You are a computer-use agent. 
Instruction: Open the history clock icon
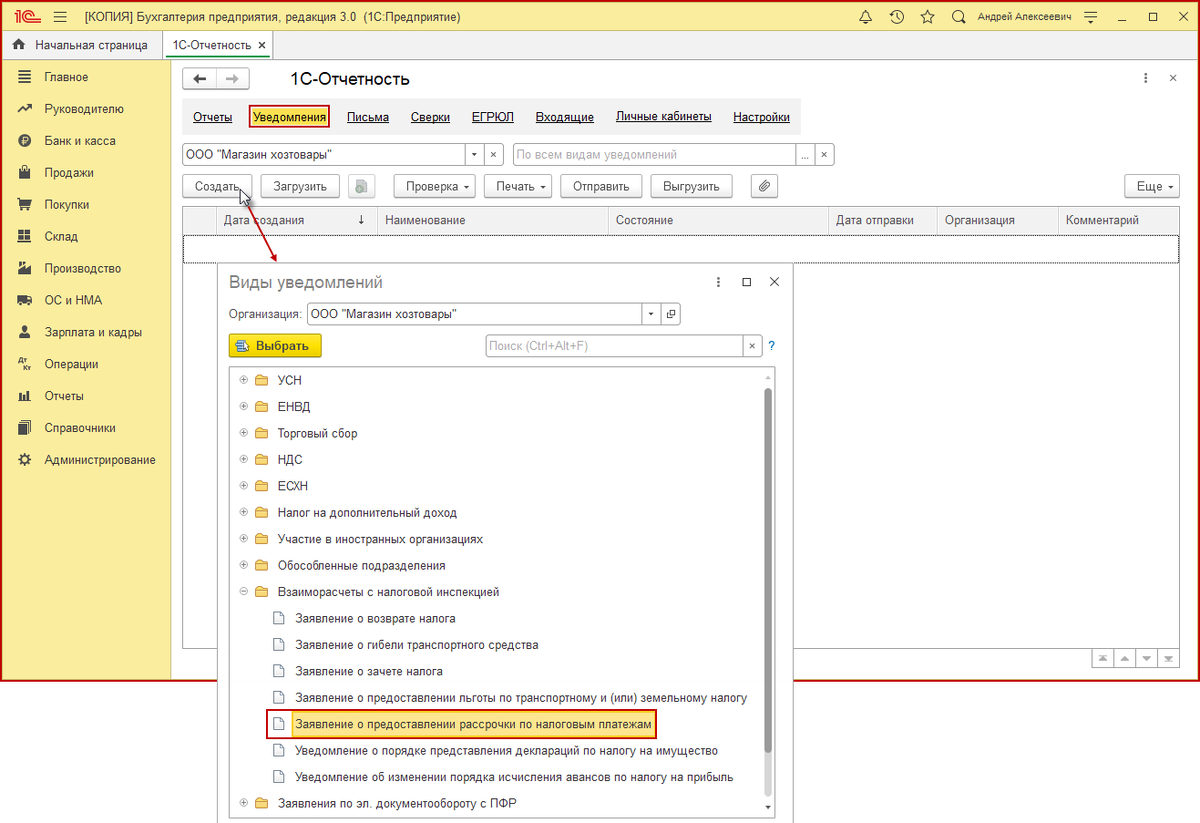click(897, 17)
